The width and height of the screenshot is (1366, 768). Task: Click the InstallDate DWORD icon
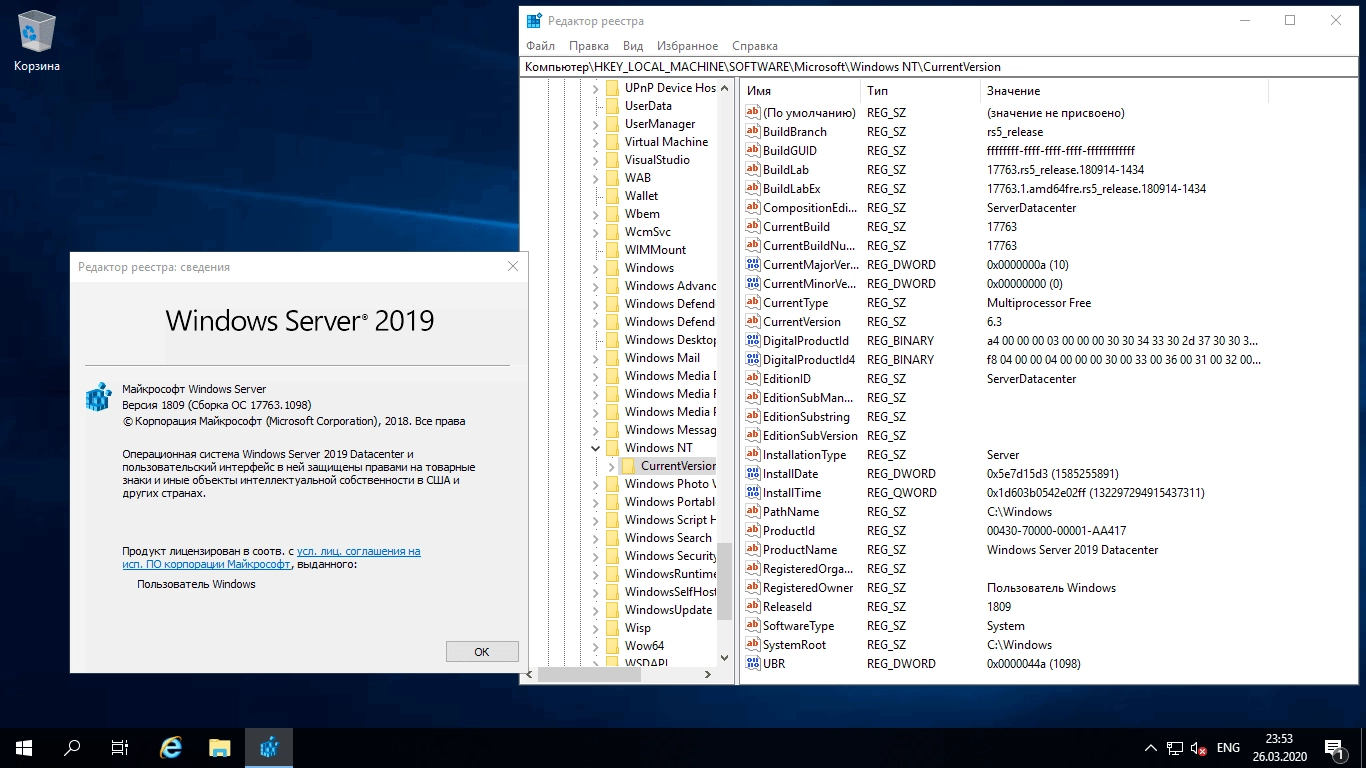tap(753, 474)
